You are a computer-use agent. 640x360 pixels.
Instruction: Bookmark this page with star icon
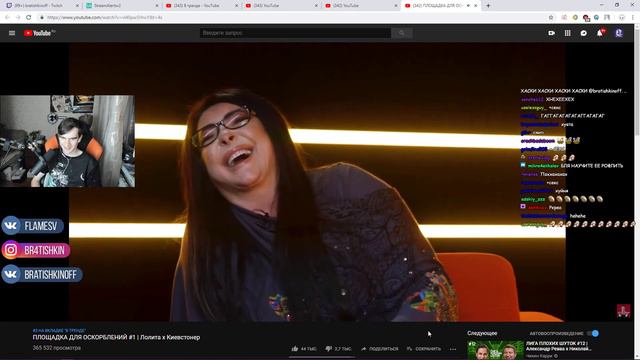coord(551,17)
